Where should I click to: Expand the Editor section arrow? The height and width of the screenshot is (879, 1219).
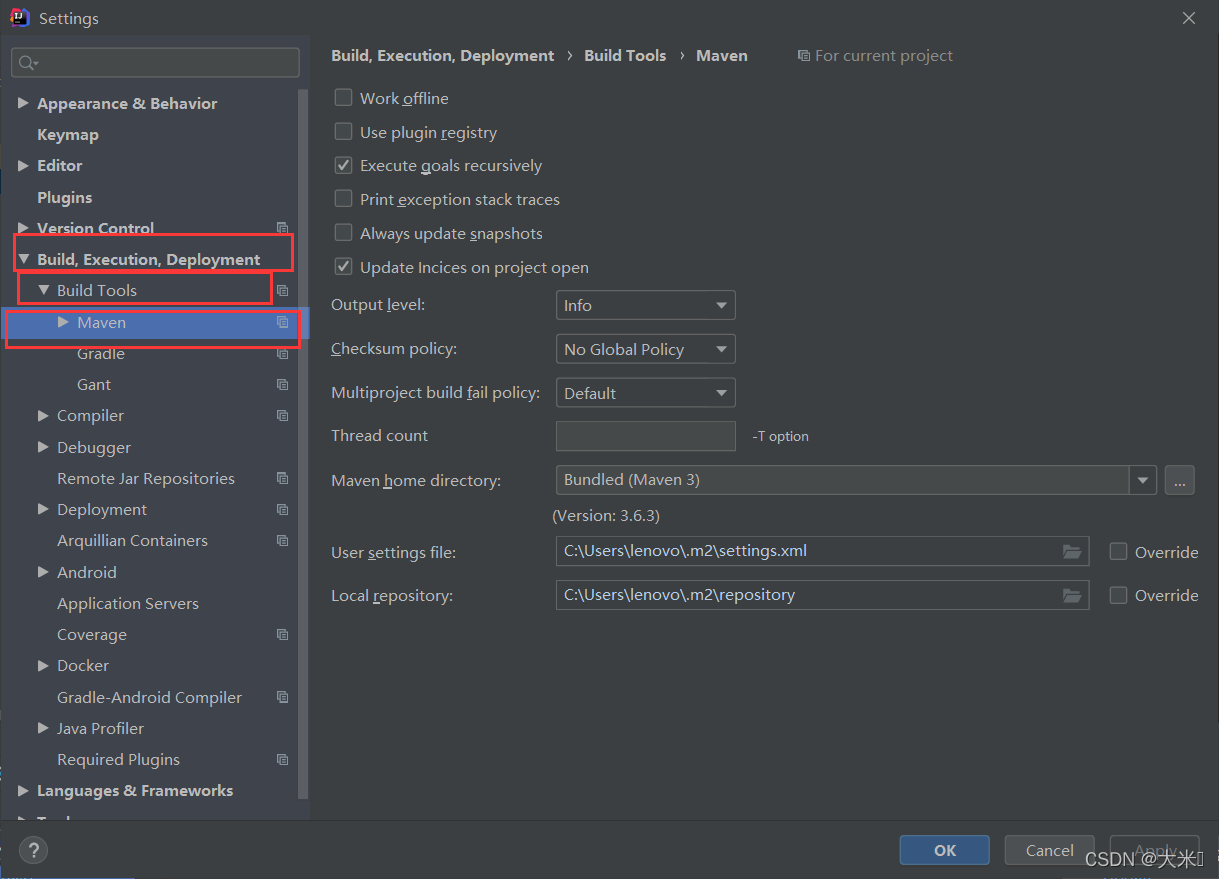coord(23,165)
